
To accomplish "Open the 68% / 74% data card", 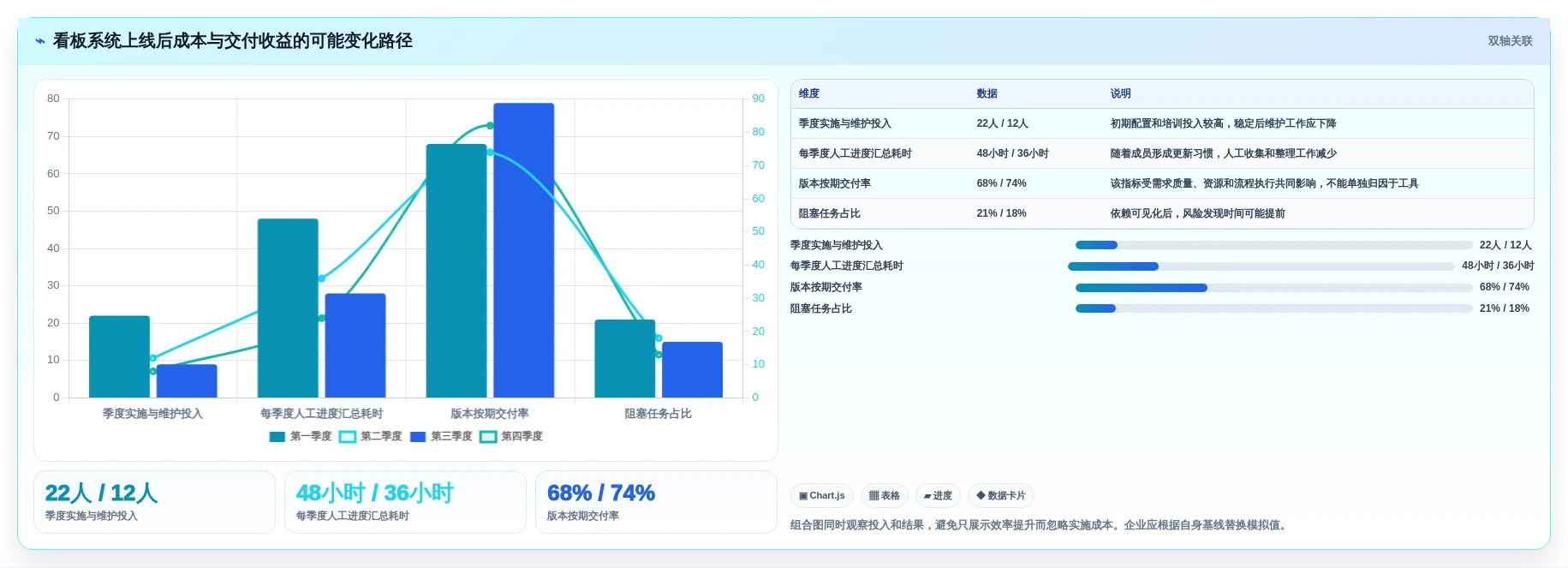I will pyautogui.click(x=656, y=502).
